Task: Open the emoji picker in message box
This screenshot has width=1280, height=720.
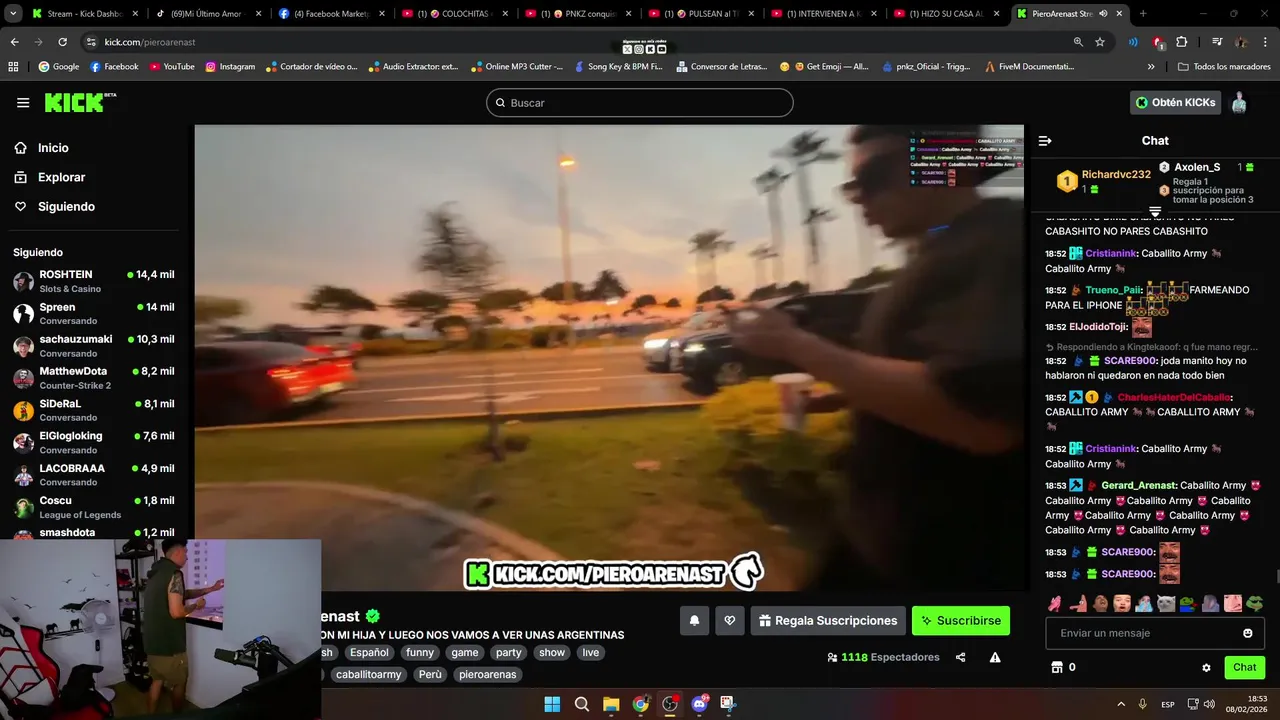Action: coord(1248,633)
